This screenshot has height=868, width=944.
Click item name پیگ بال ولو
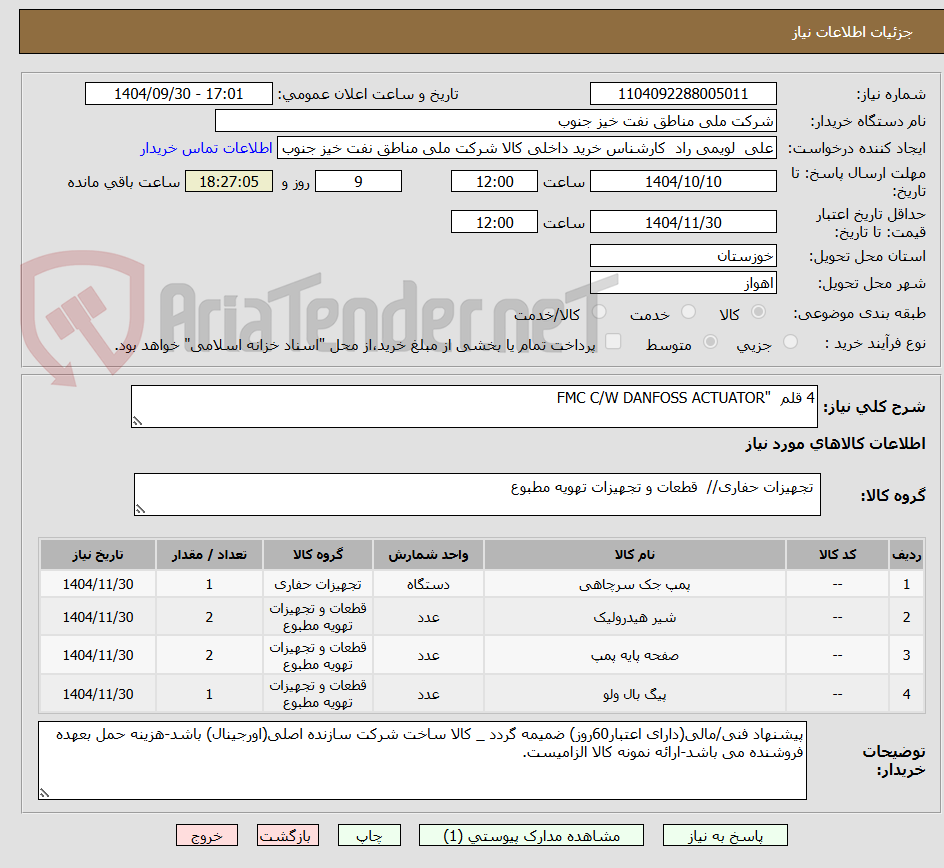(x=635, y=694)
